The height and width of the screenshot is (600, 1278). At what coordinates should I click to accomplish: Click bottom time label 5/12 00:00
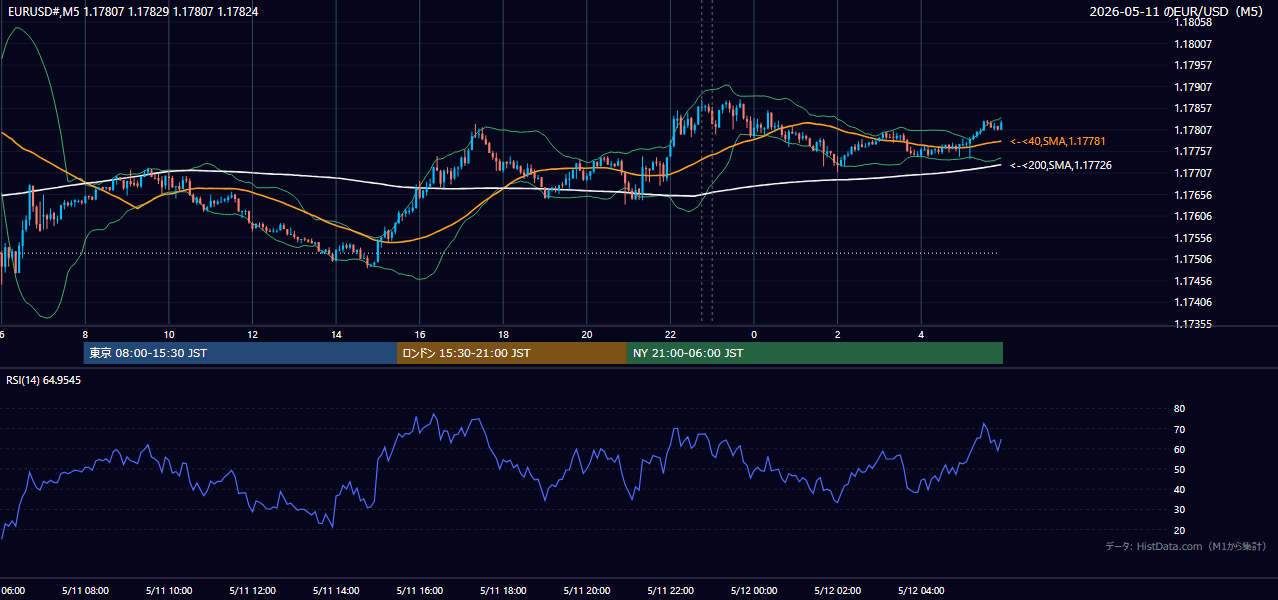click(755, 591)
